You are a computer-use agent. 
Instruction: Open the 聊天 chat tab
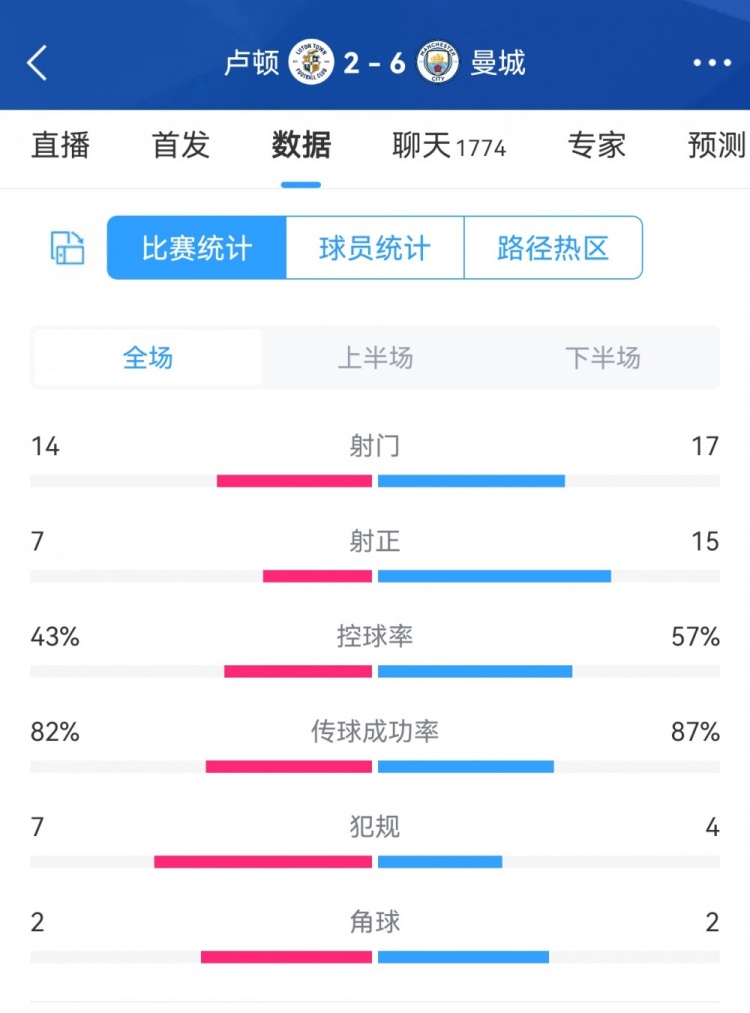tap(449, 146)
